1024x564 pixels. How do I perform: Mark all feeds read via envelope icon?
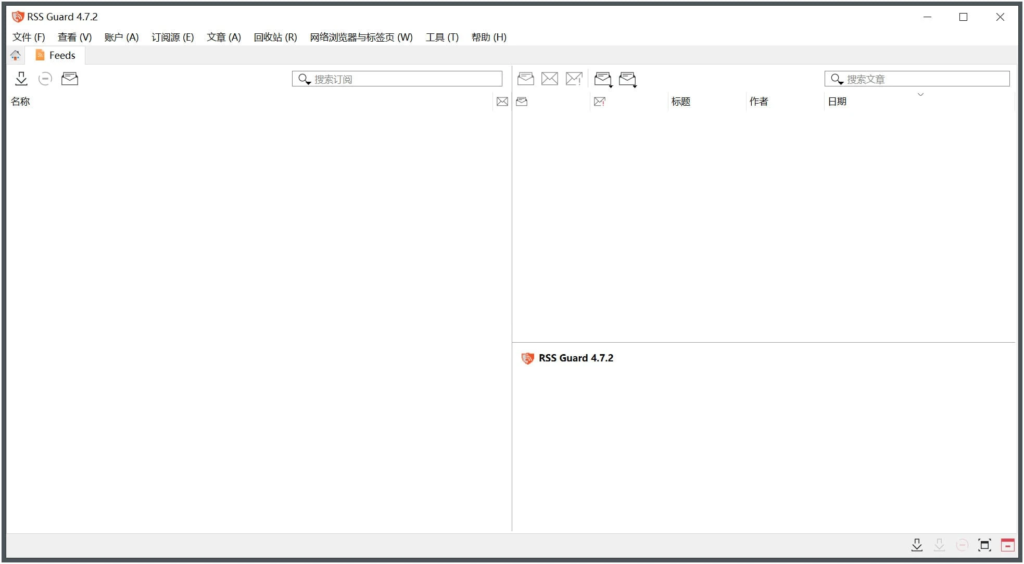pyautogui.click(x=69, y=79)
